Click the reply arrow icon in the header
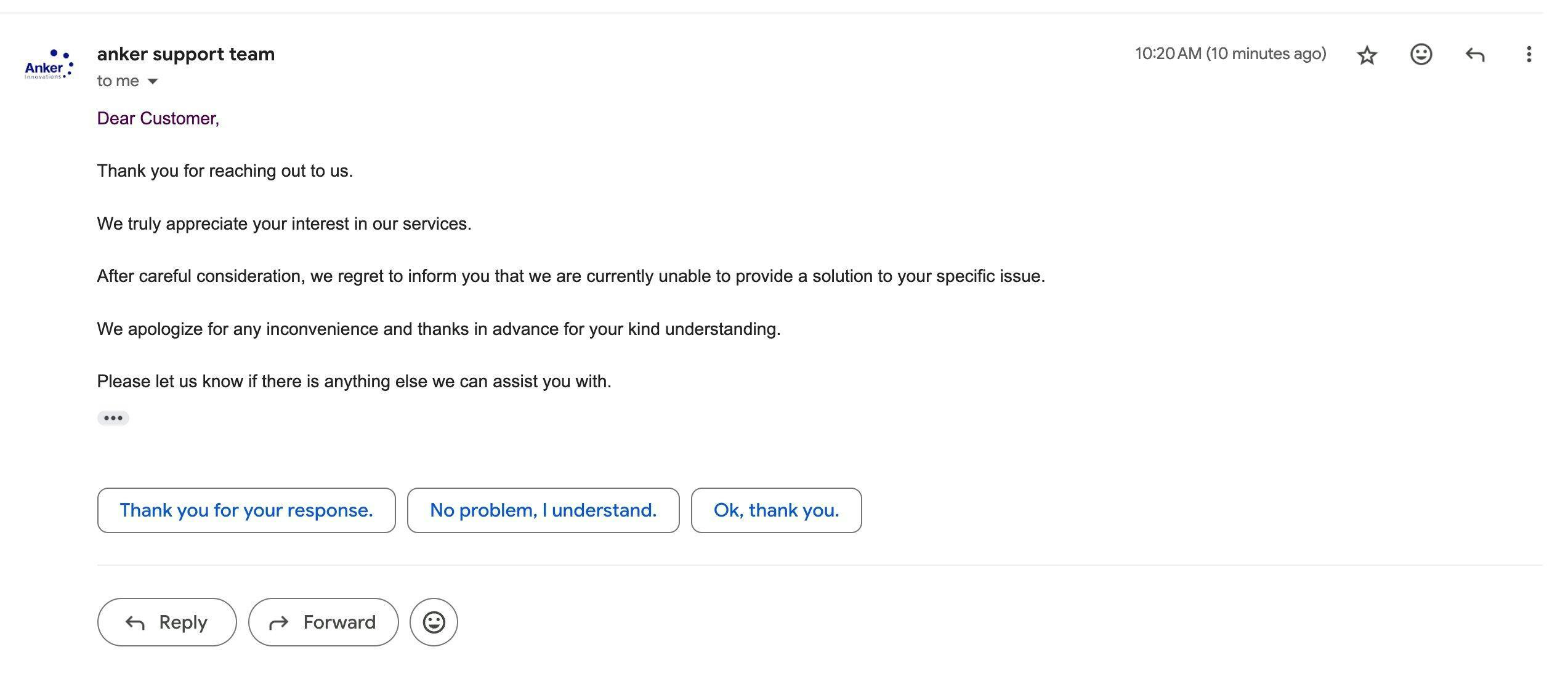The image size is (1568, 676). 1475,55
